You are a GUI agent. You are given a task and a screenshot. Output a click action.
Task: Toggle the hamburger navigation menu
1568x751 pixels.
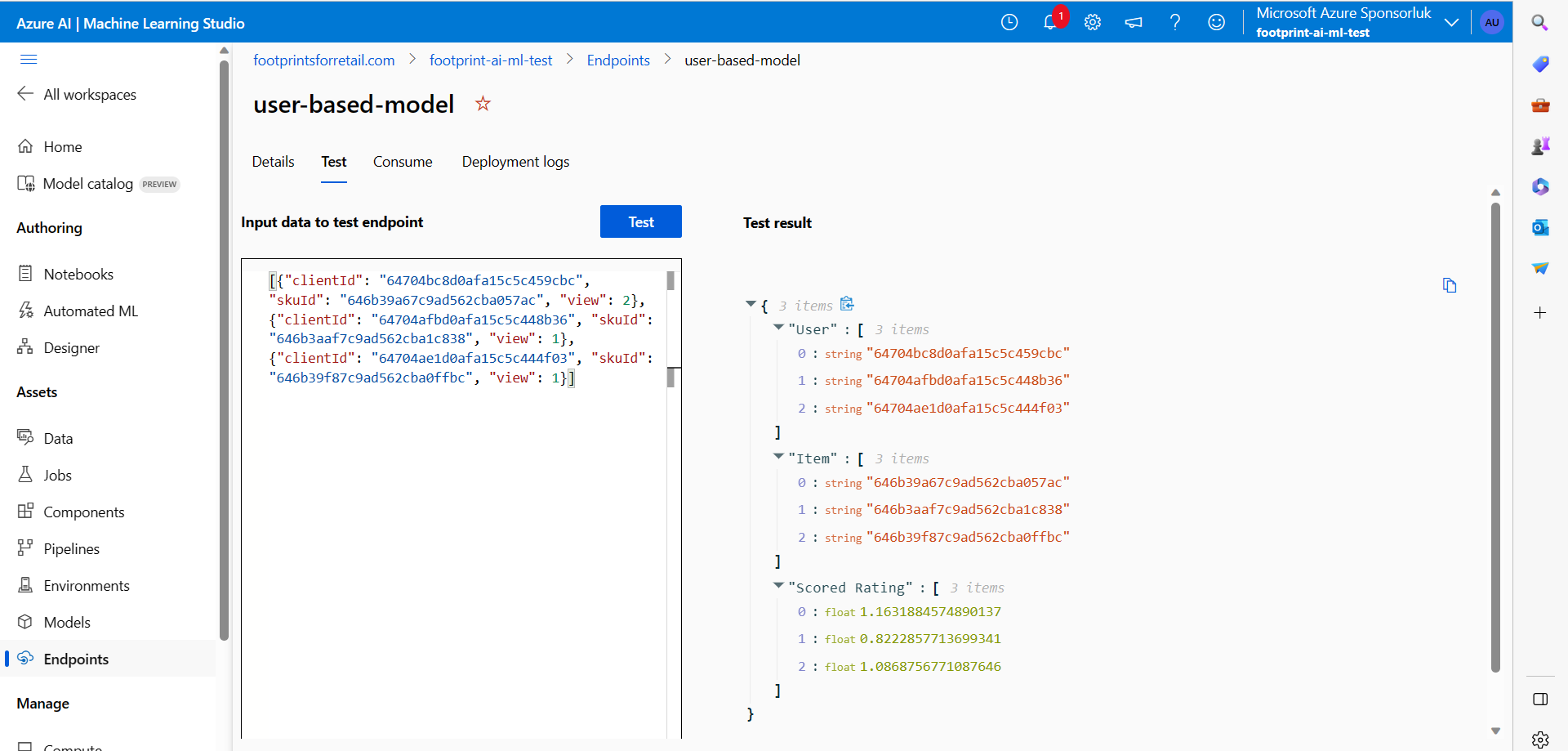(x=29, y=59)
